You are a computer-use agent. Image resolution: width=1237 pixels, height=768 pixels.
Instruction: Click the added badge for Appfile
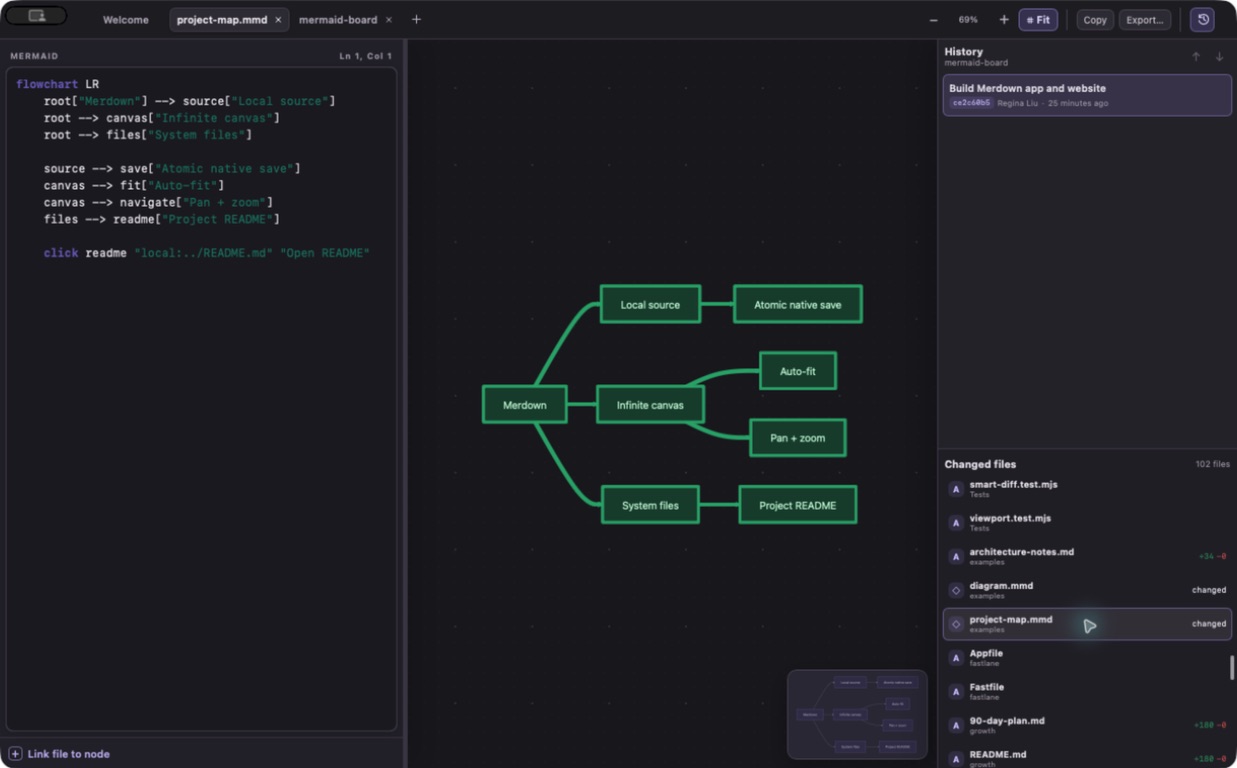pyautogui.click(x=956, y=658)
